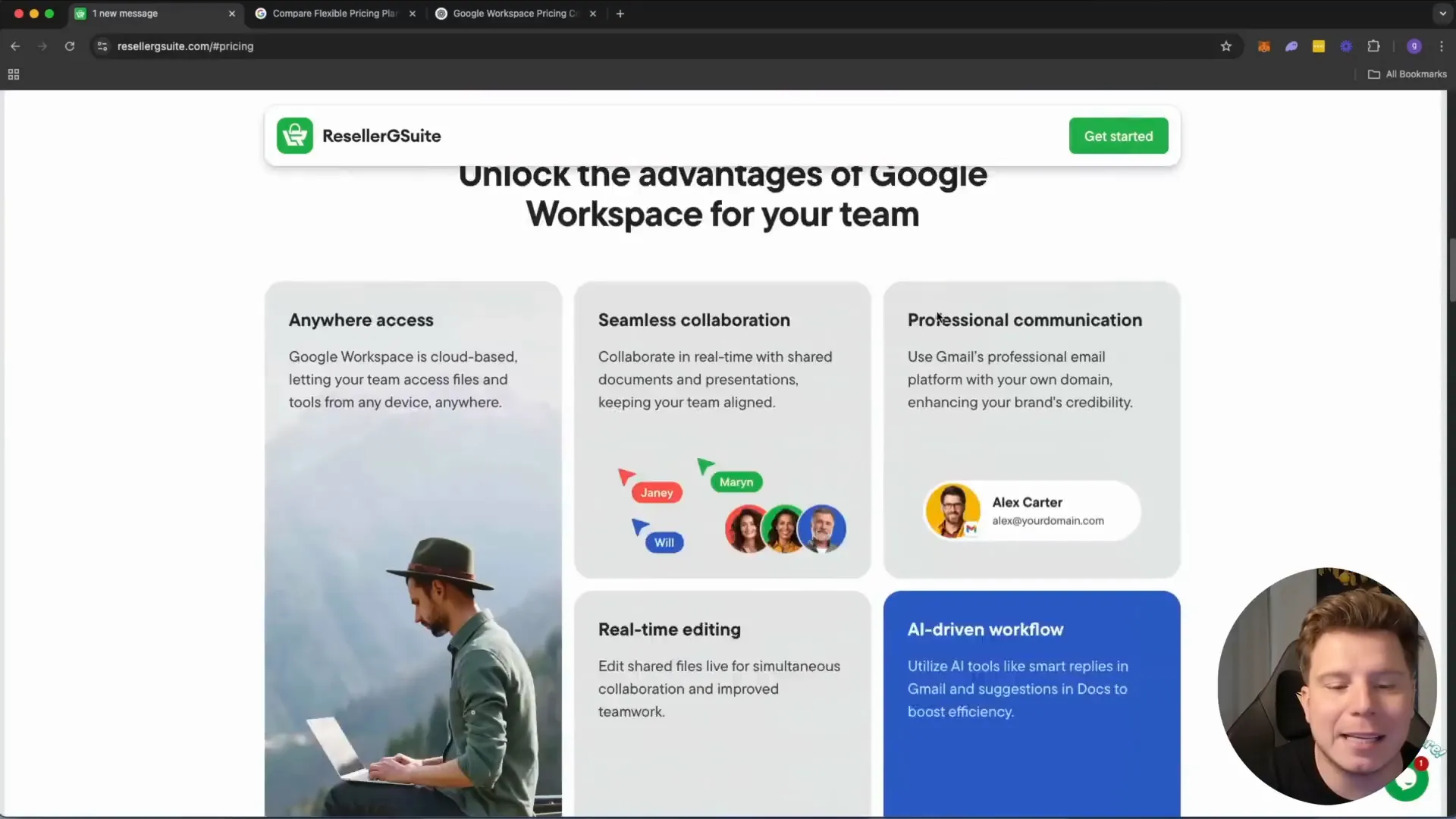Open the green chat widget bubble

tap(1407, 780)
